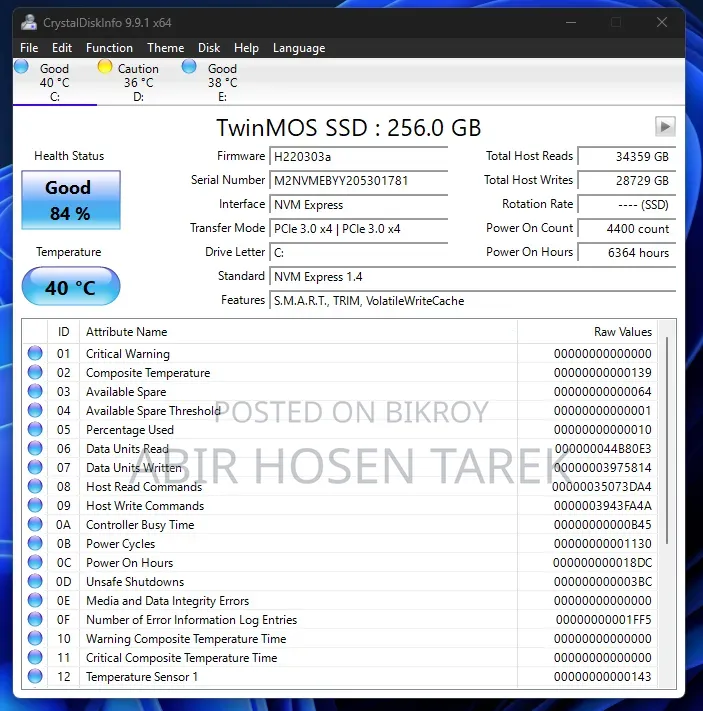Click the Interface field NVM Express
Screen dimensions: 703x711
359,205
